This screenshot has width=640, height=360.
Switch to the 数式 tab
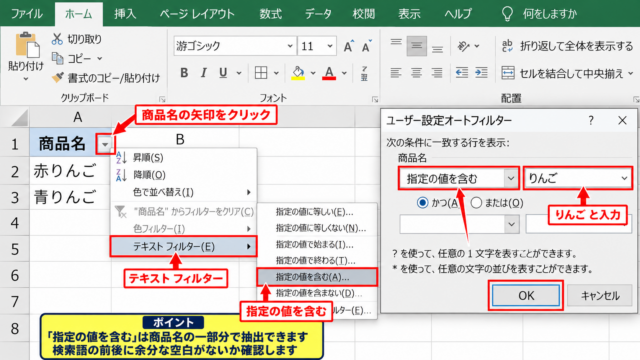[x=270, y=14]
